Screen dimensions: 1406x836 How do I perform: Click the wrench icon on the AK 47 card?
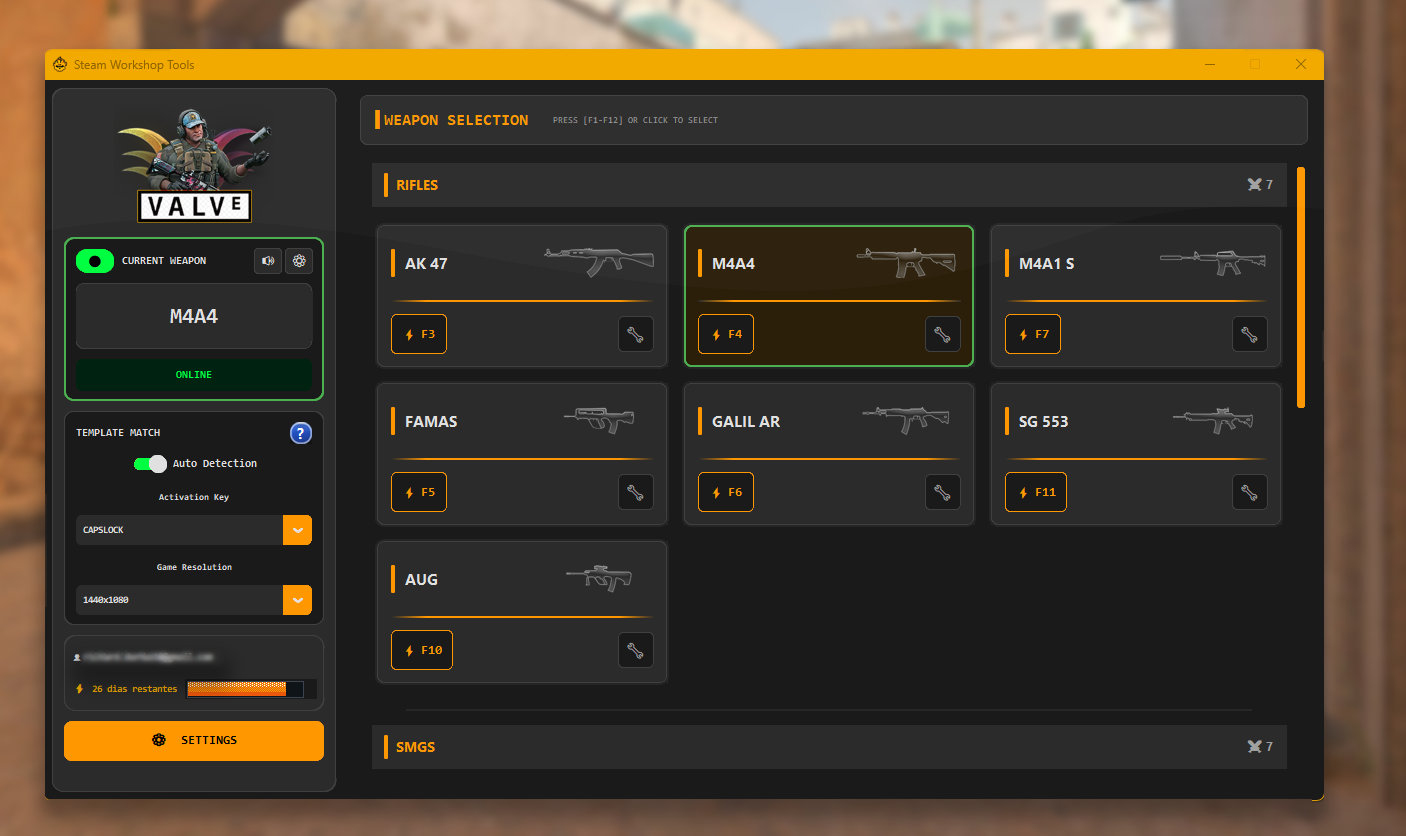(635, 334)
